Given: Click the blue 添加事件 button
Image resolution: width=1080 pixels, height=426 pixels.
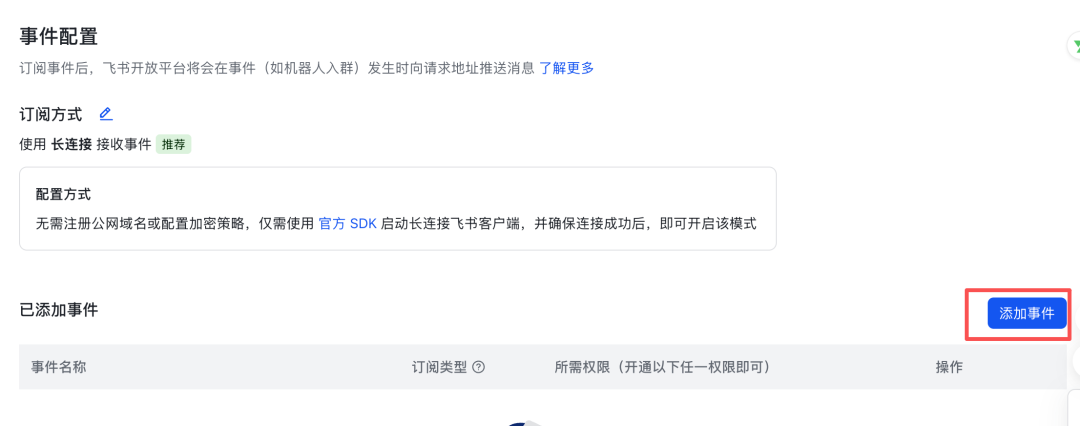Looking at the screenshot, I should point(1027,314).
